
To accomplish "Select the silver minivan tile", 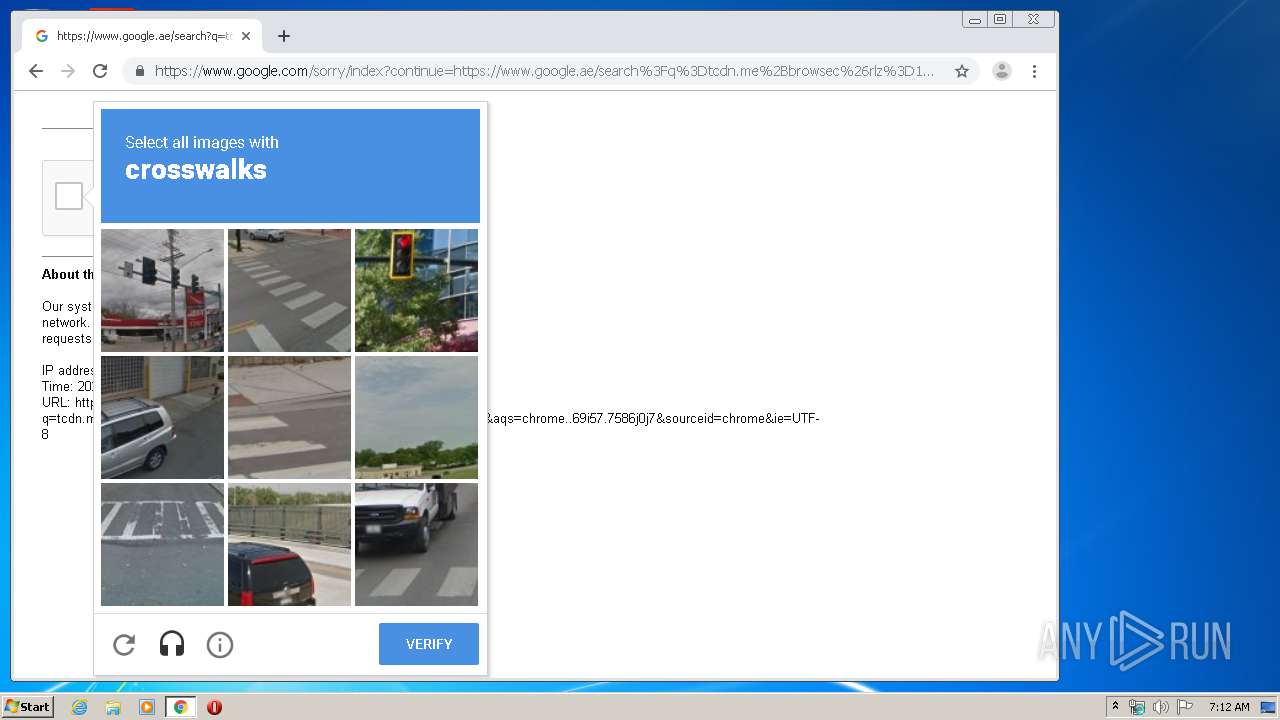I will [x=162, y=417].
